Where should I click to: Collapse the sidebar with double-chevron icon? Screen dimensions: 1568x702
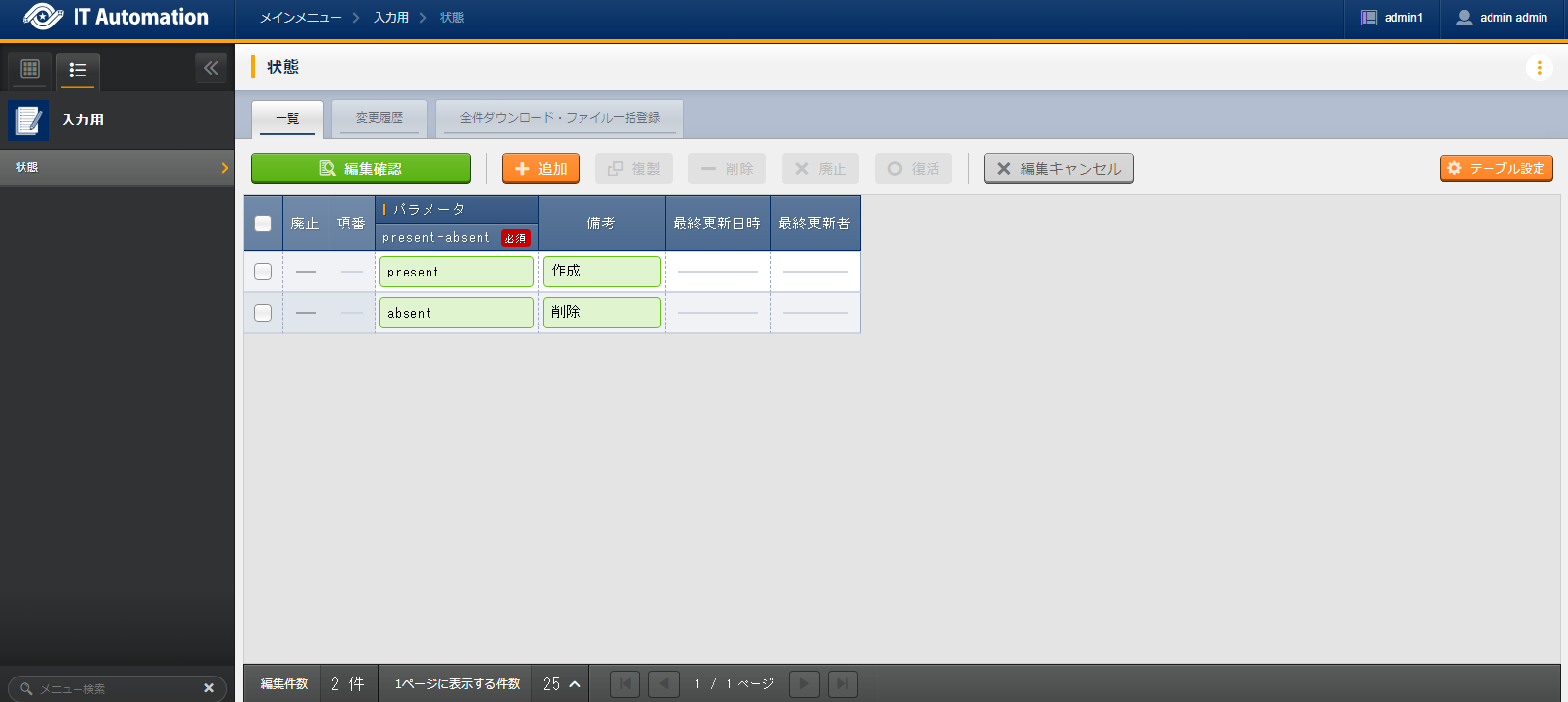click(211, 68)
